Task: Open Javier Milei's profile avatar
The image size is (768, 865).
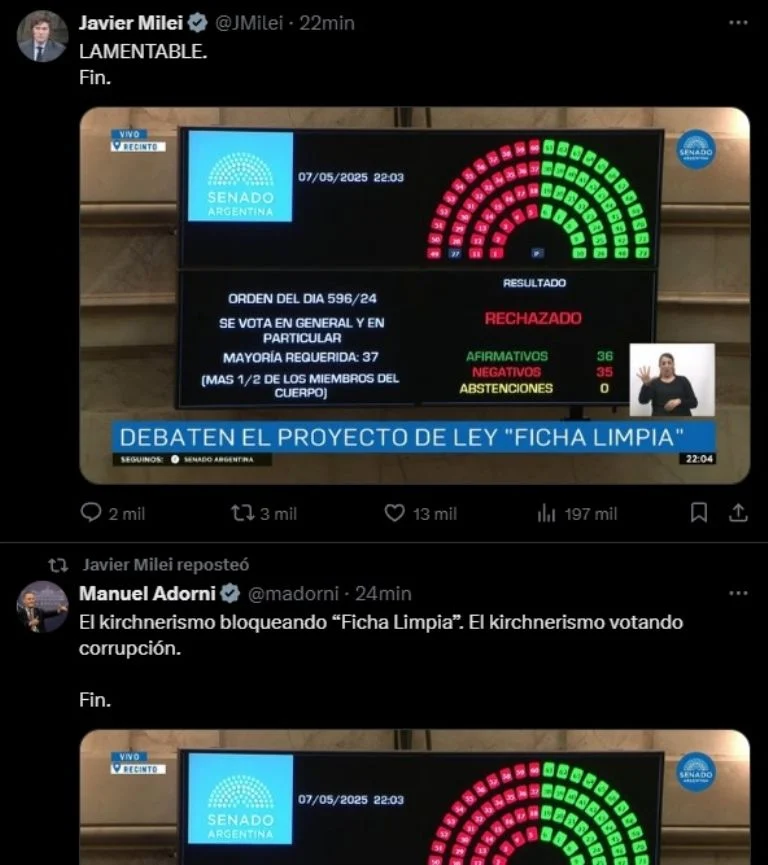Action: tap(42, 36)
